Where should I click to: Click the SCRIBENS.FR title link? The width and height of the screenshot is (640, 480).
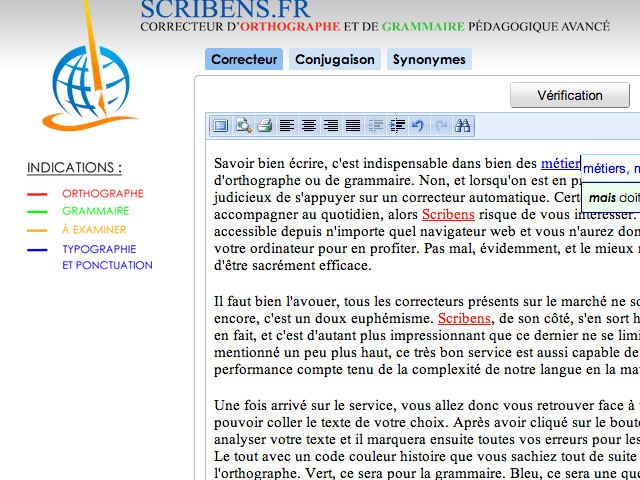[x=226, y=10]
